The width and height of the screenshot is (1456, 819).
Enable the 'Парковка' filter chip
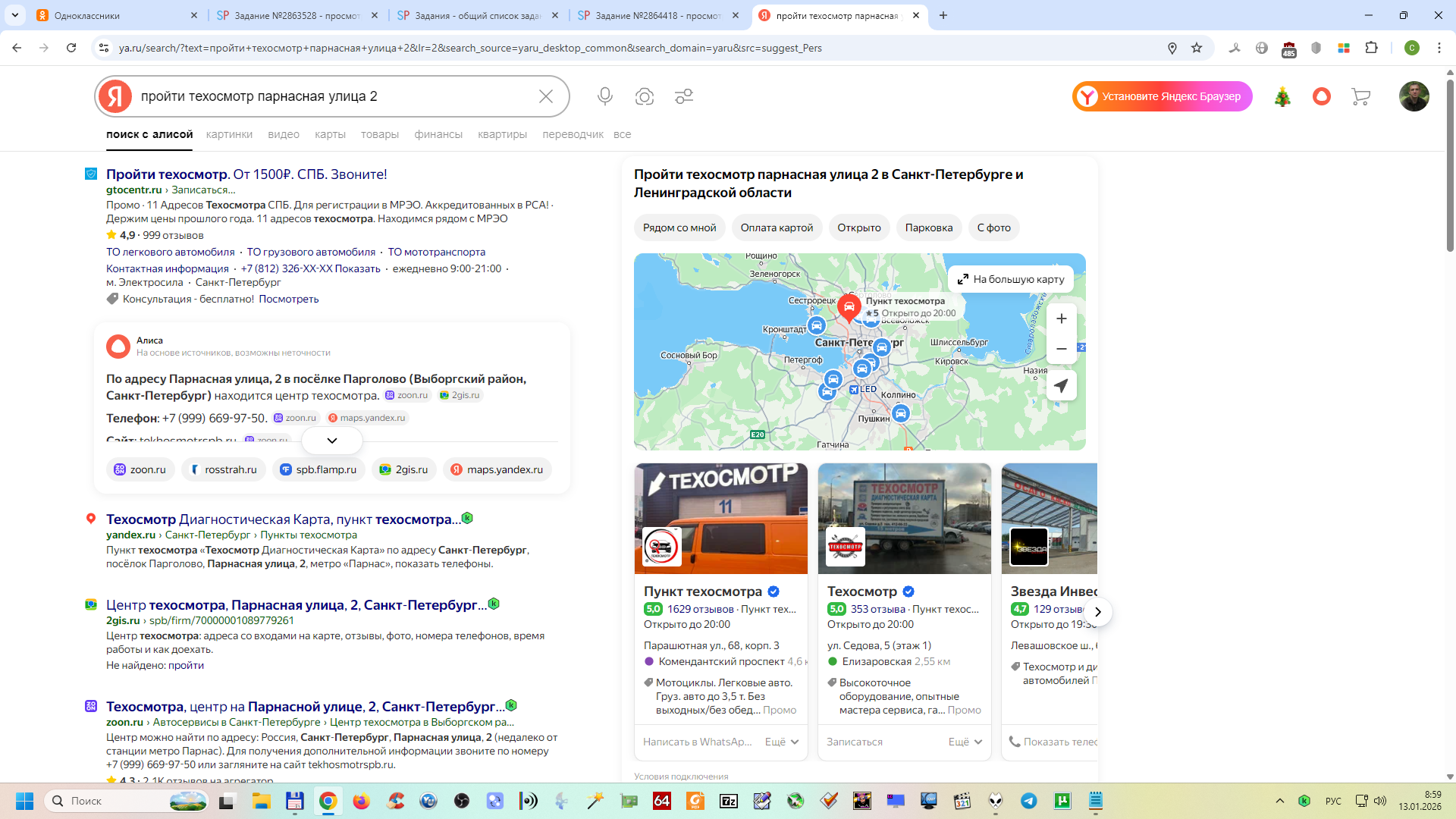[928, 227]
